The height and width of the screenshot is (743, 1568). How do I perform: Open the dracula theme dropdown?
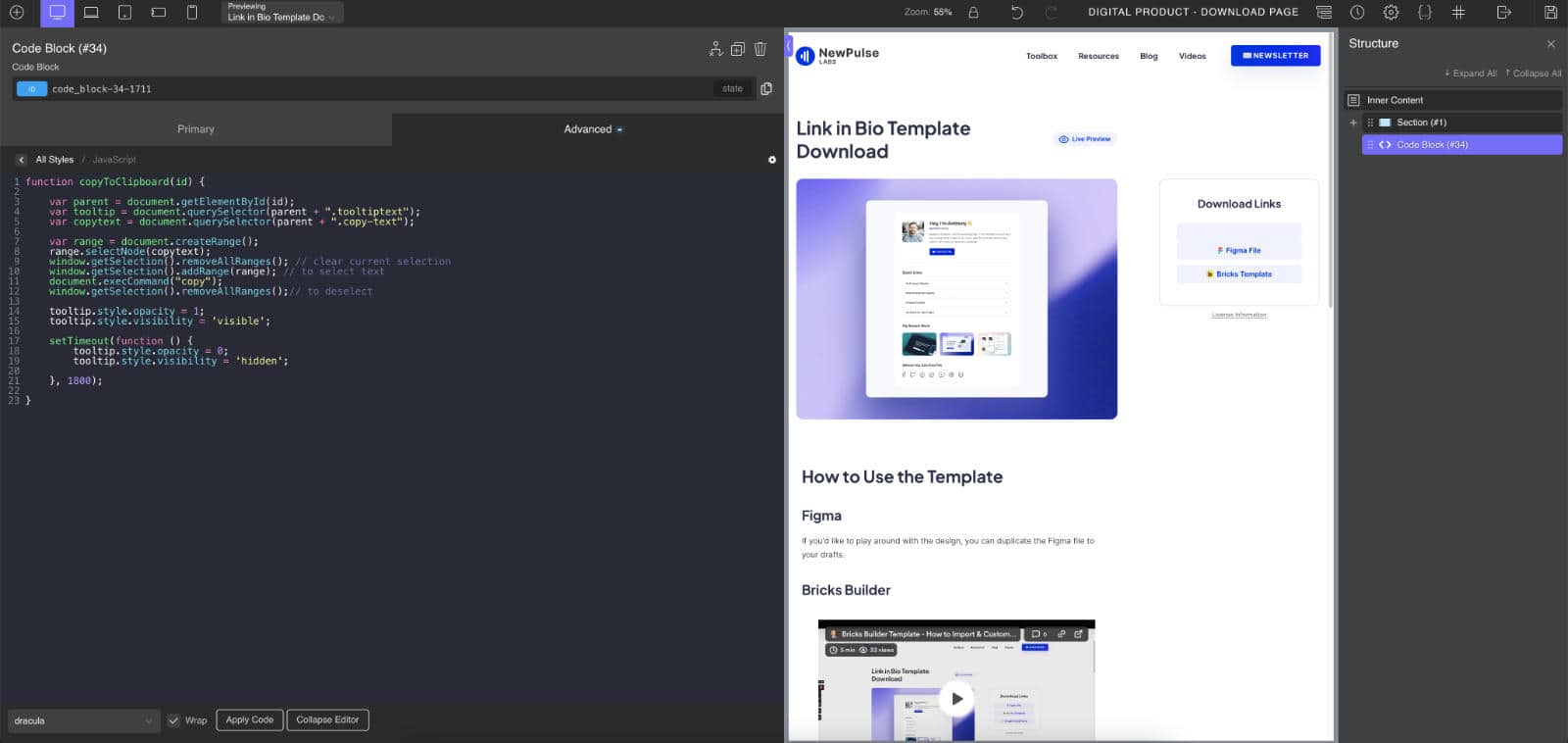(82, 720)
